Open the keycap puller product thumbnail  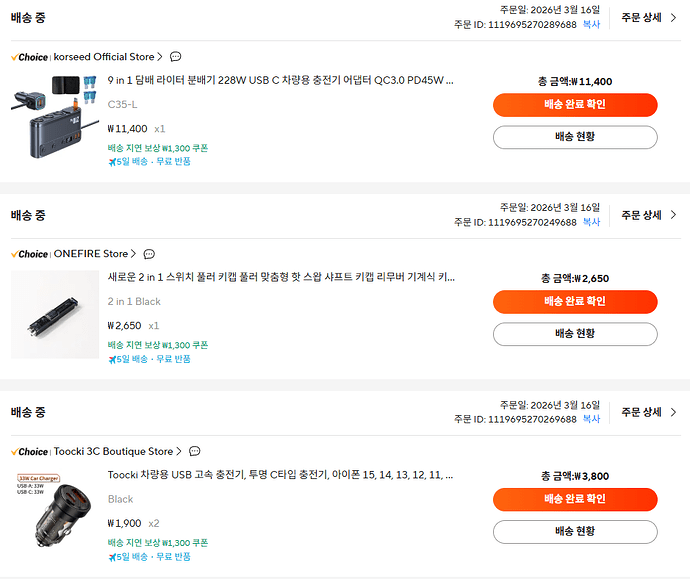[55, 315]
